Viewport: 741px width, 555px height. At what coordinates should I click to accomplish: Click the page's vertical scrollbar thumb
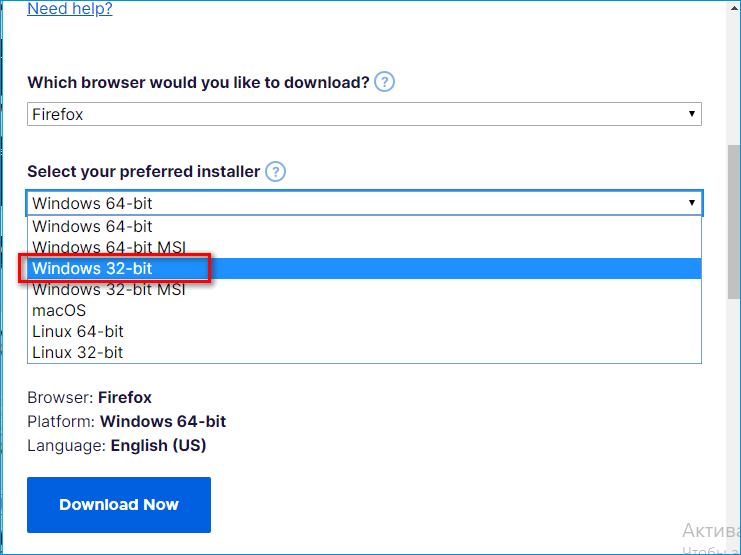click(x=733, y=220)
